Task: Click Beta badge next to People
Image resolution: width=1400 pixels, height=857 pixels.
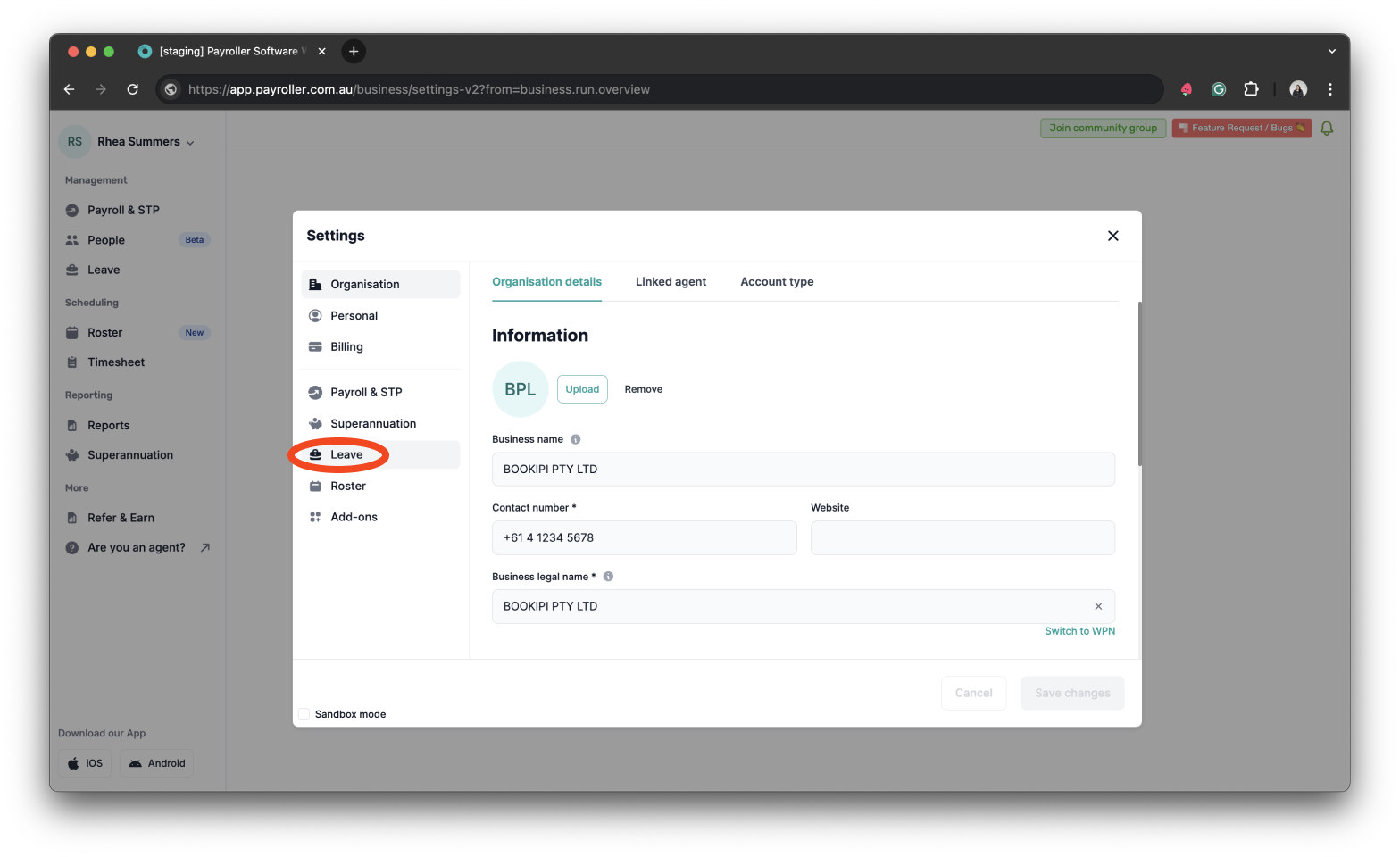Action: click(x=195, y=240)
